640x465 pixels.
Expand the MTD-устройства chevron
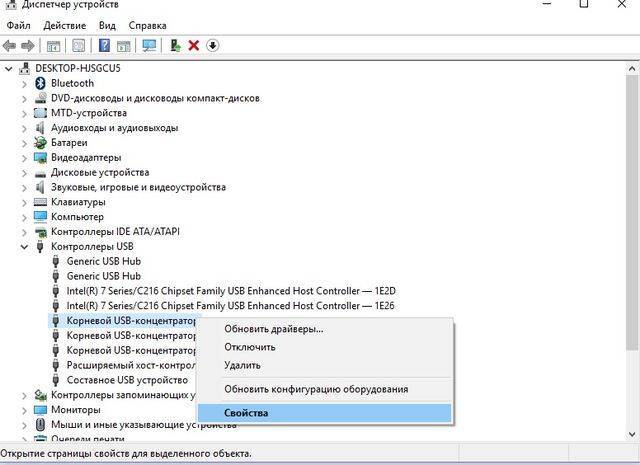pos(24,113)
